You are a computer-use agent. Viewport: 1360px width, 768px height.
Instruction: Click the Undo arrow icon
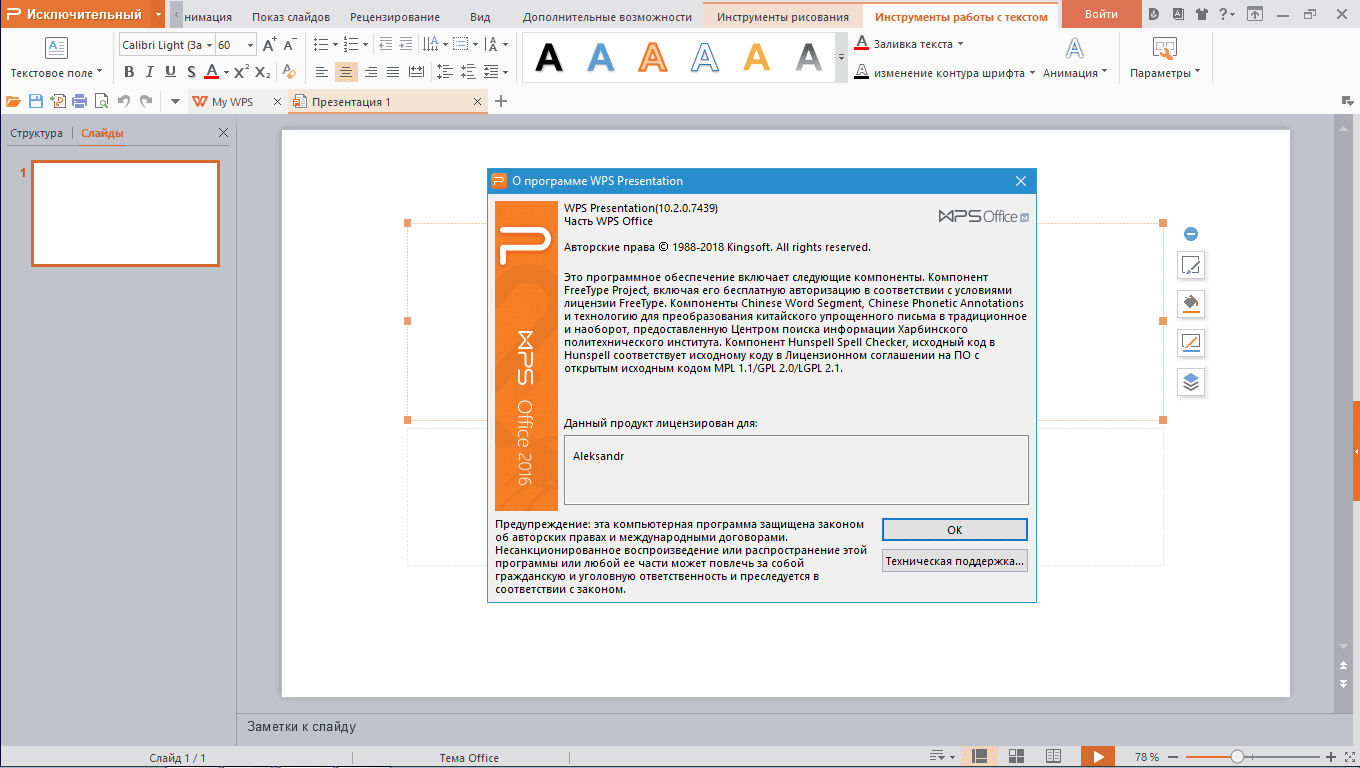click(x=124, y=101)
